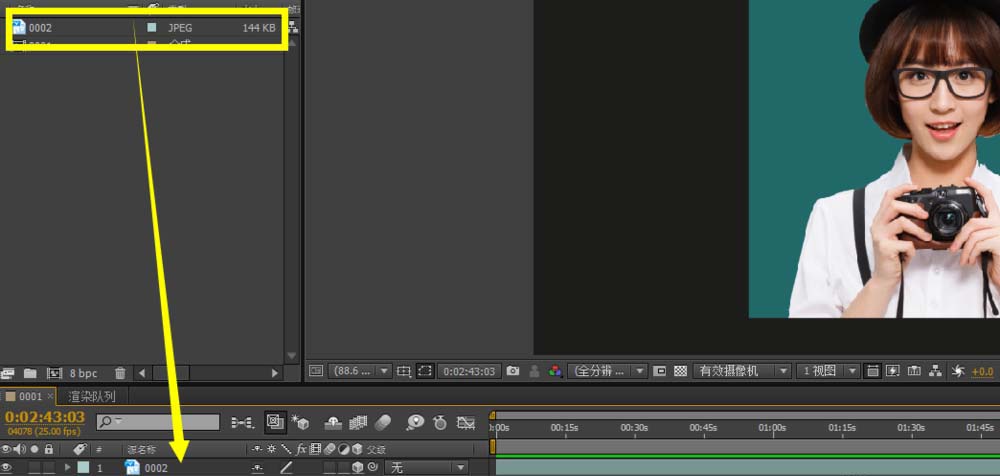Reset exposure with the aperture icon

click(x=958, y=371)
